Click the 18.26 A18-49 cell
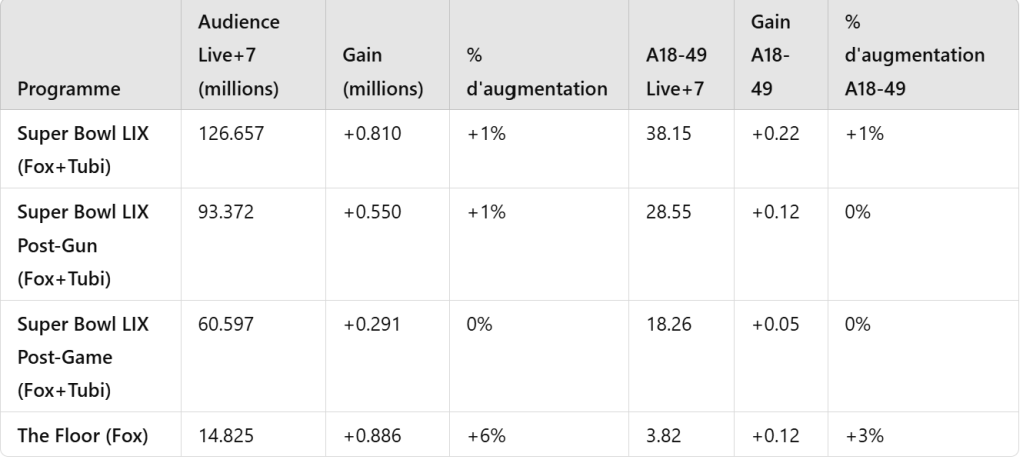 pos(669,324)
